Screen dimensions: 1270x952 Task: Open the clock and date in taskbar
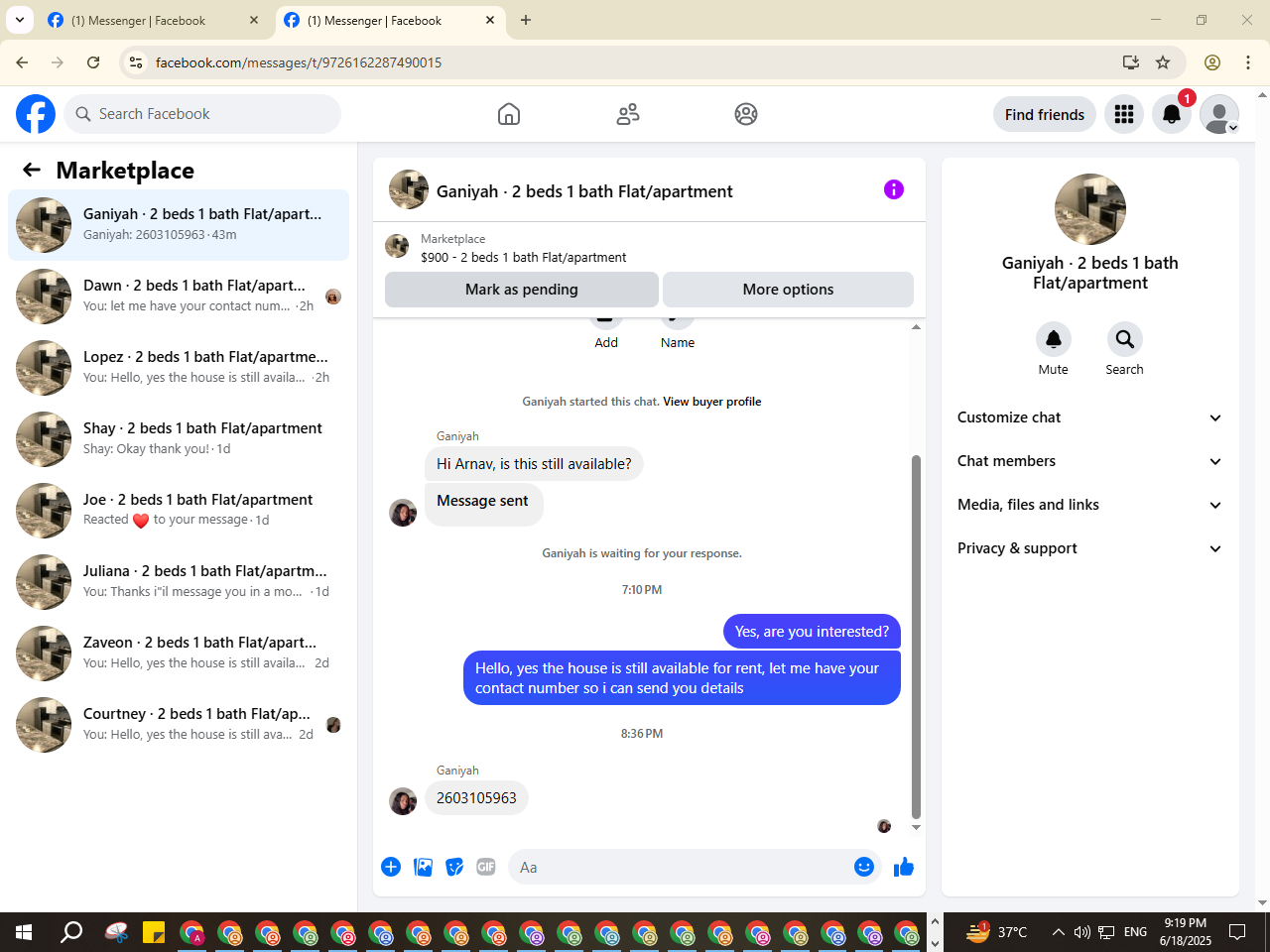pos(1186,932)
